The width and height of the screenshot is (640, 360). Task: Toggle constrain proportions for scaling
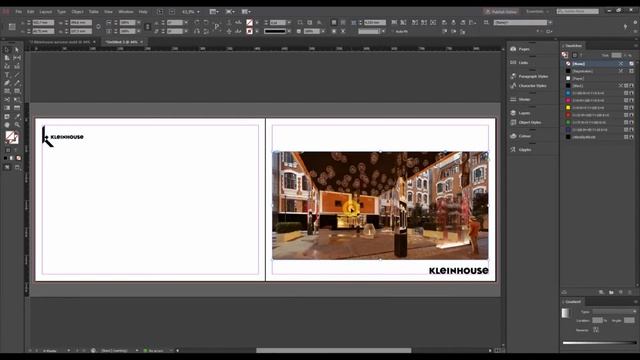pos(148,27)
